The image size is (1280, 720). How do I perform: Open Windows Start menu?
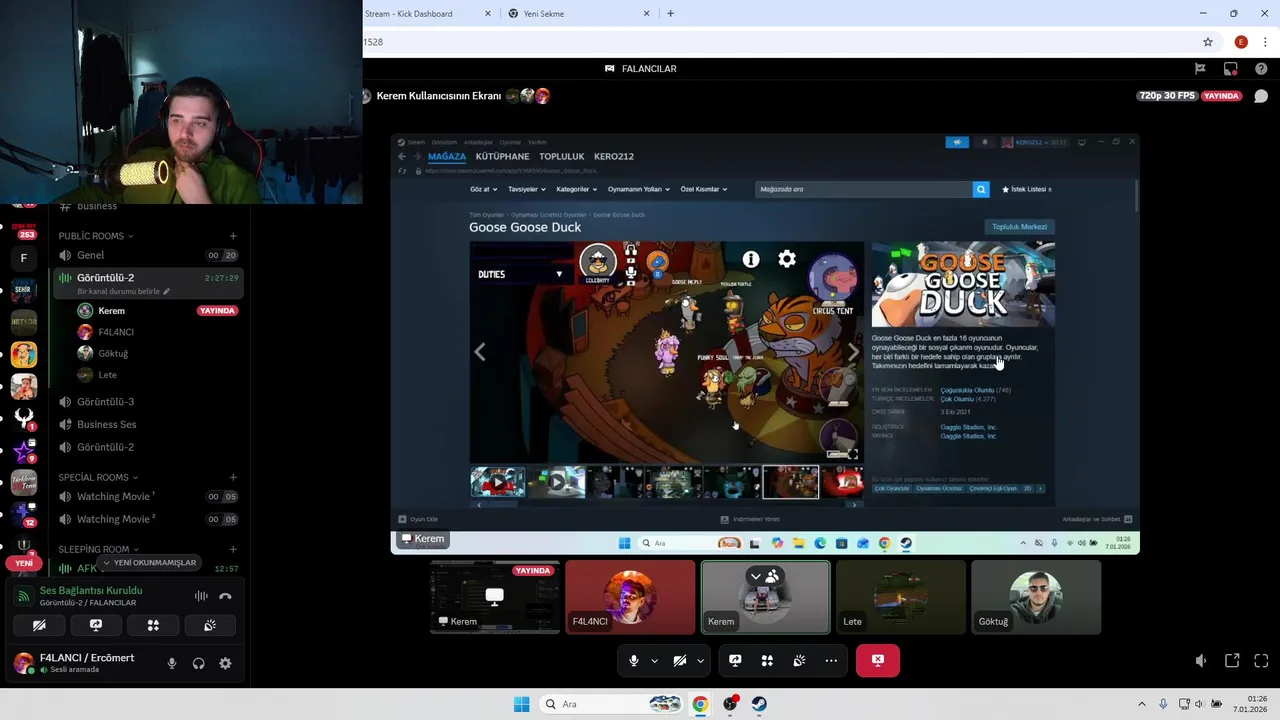point(521,704)
